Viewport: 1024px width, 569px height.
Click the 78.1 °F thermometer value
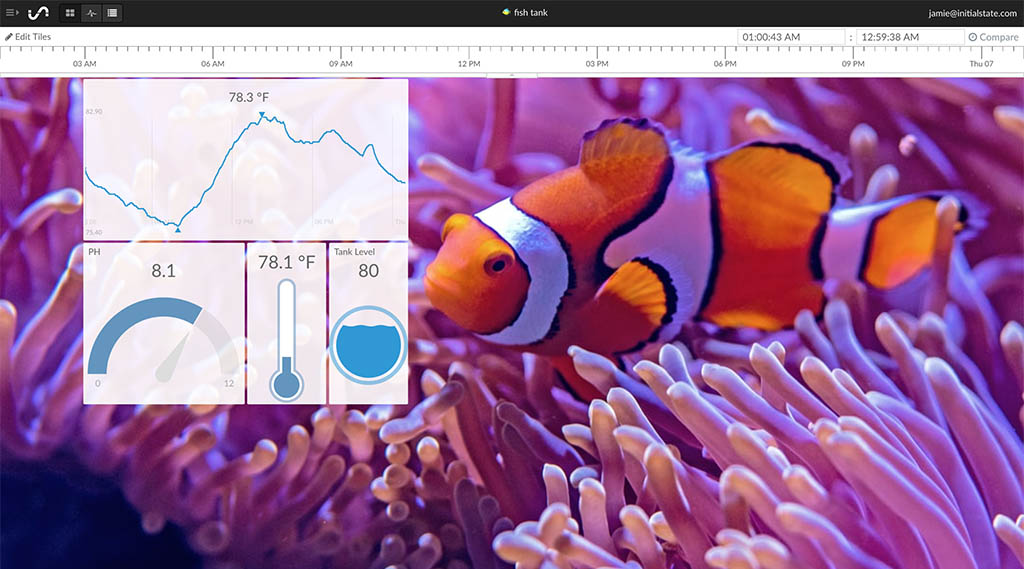[x=286, y=263]
